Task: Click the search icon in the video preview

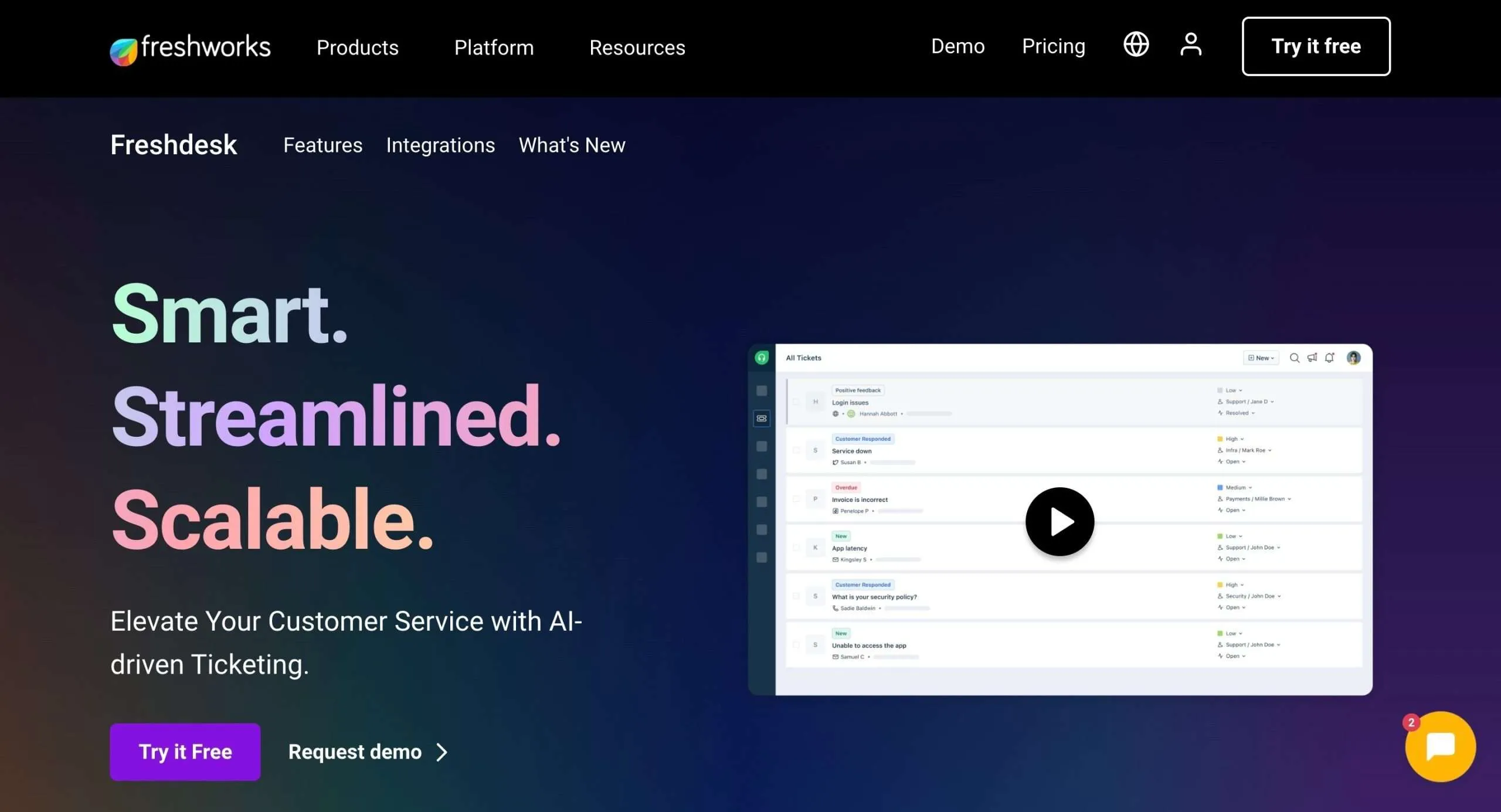Action: [1295, 358]
